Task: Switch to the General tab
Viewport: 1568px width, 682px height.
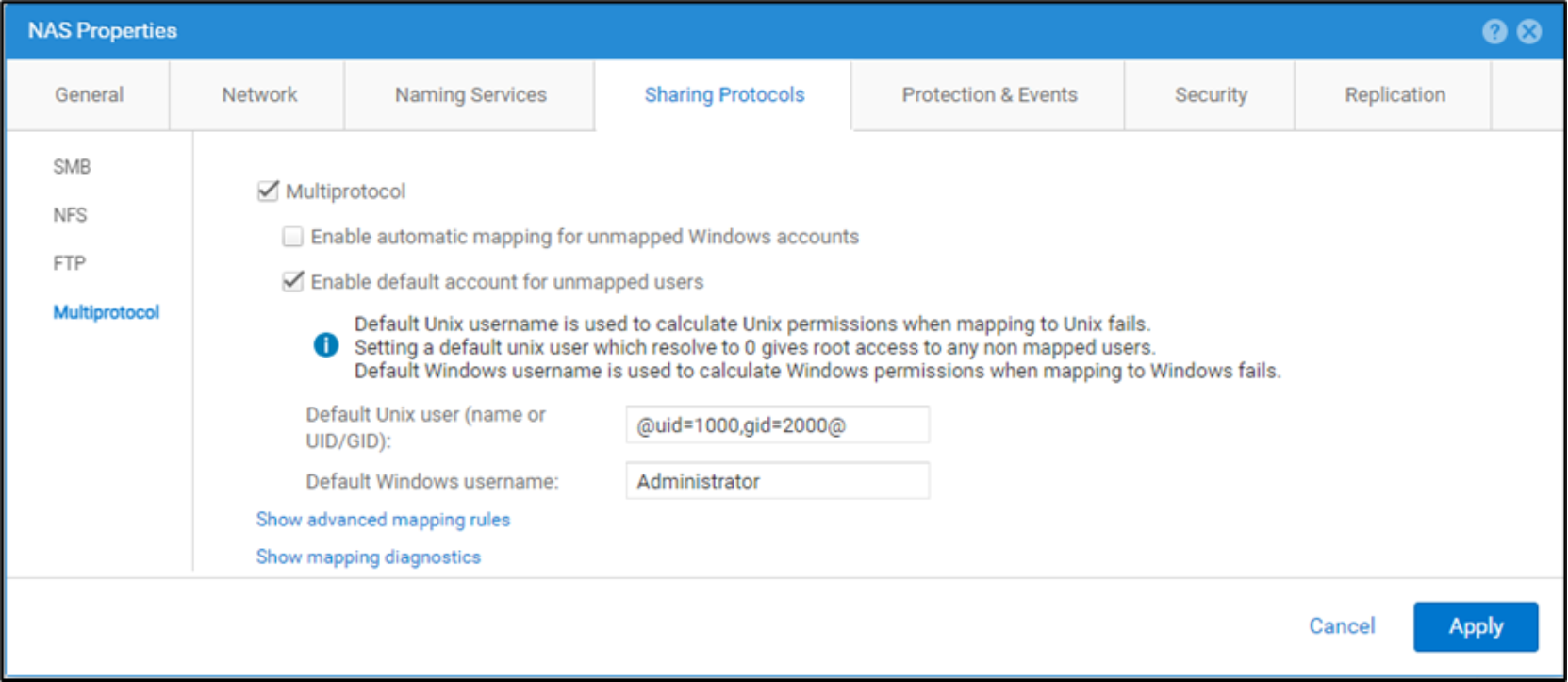Action: point(89,94)
